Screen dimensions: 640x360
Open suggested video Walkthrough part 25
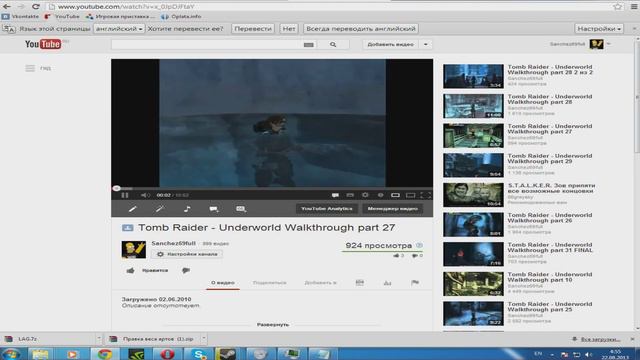pos(518,313)
